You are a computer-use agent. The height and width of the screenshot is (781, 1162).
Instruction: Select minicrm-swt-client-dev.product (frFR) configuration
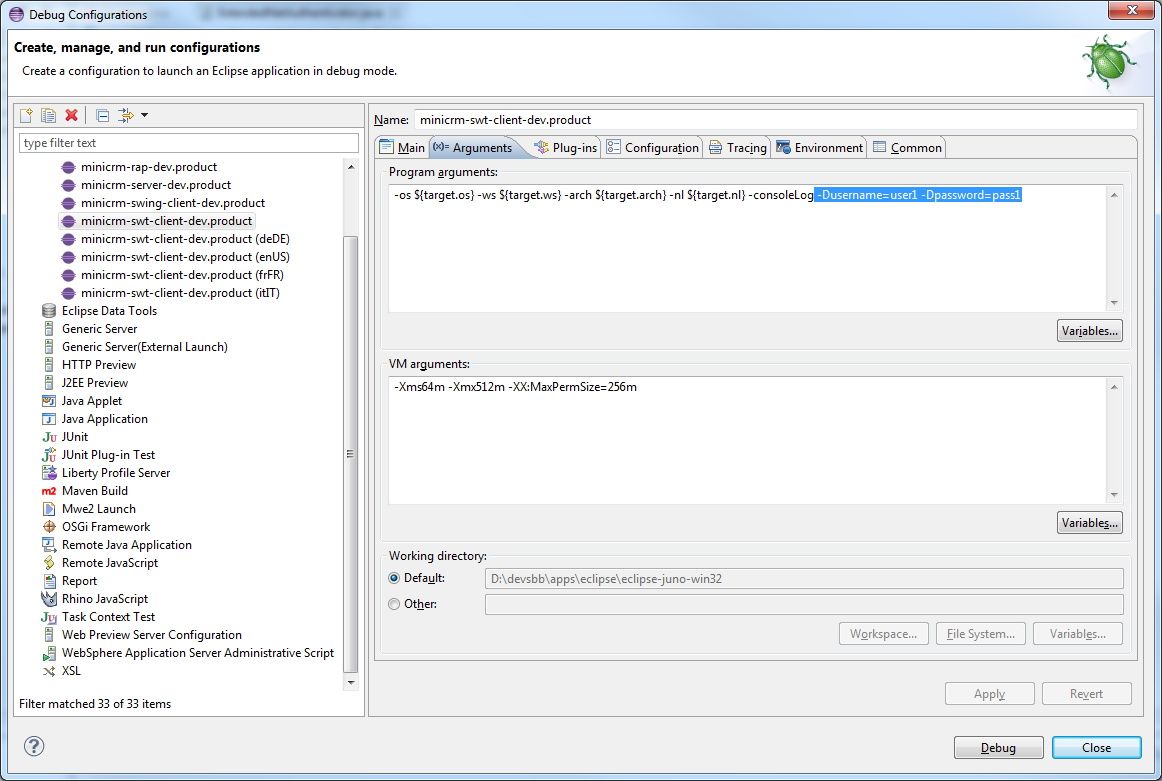click(x=182, y=274)
